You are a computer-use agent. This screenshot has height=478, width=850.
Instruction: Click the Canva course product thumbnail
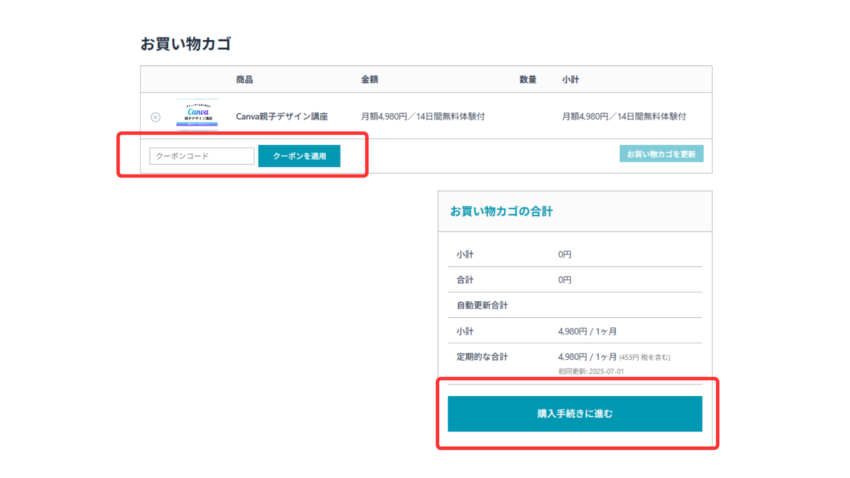coord(196,115)
